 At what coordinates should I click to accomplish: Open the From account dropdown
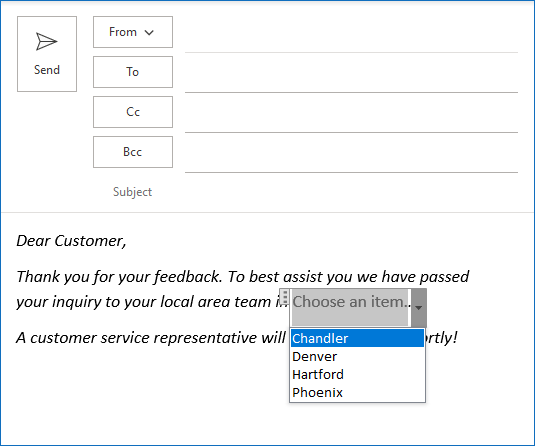tap(133, 32)
